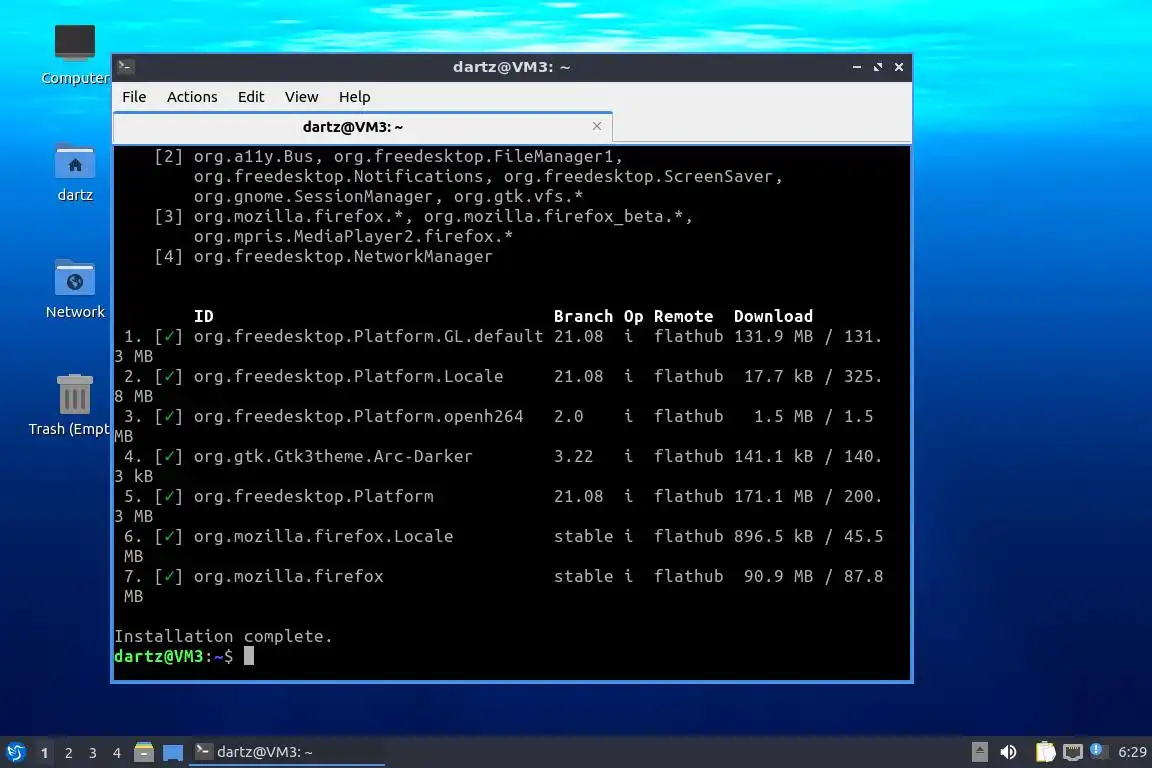The height and width of the screenshot is (768, 1152).
Task: Open the Edit menu
Action: pos(251,97)
